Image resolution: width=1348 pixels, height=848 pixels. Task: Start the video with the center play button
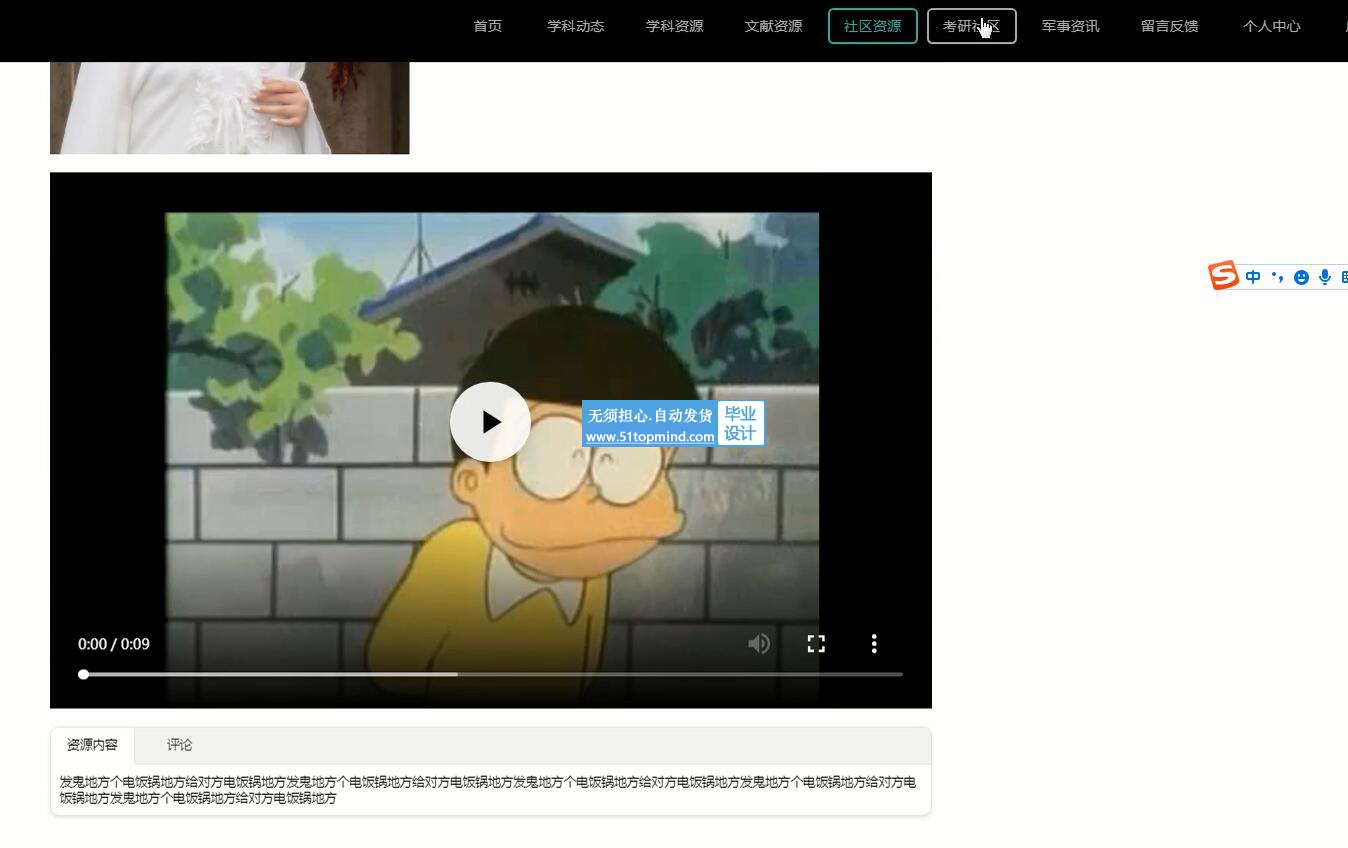tap(490, 422)
